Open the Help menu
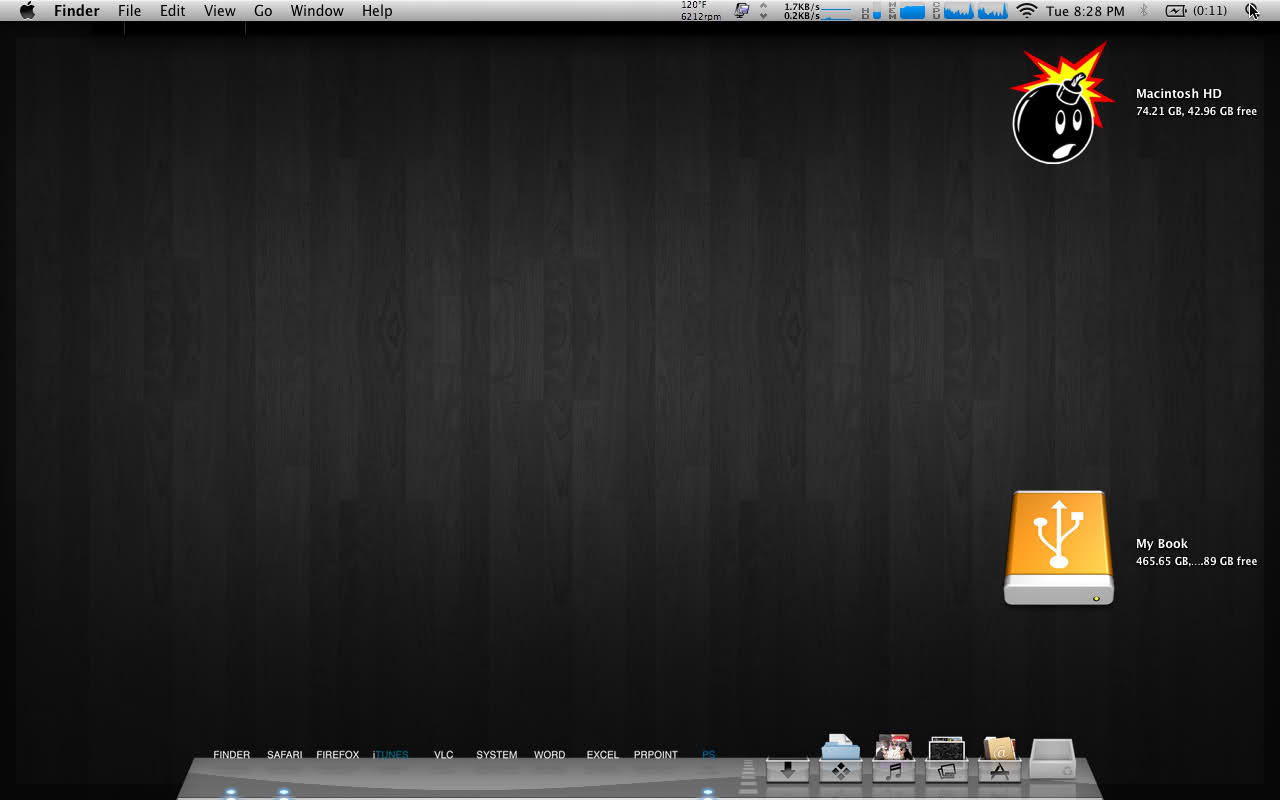The image size is (1280, 800). tap(377, 11)
